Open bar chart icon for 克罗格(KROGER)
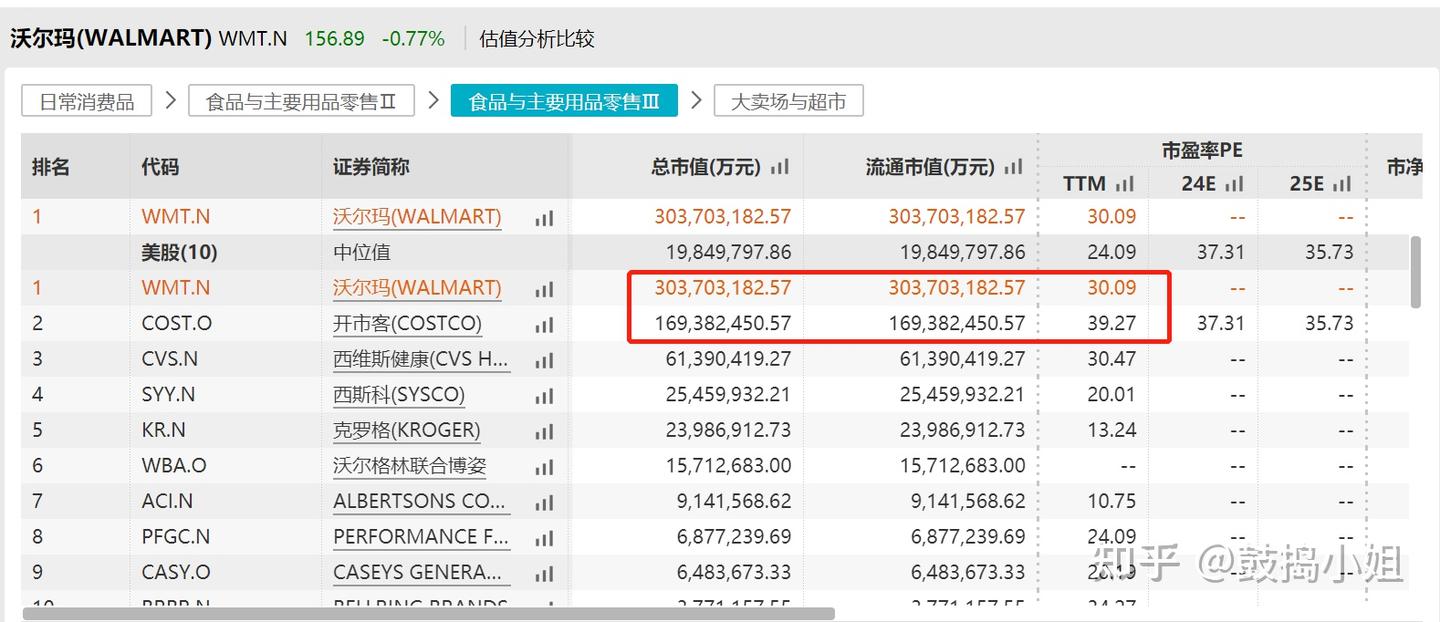The image size is (1440, 622). click(x=544, y=432)
